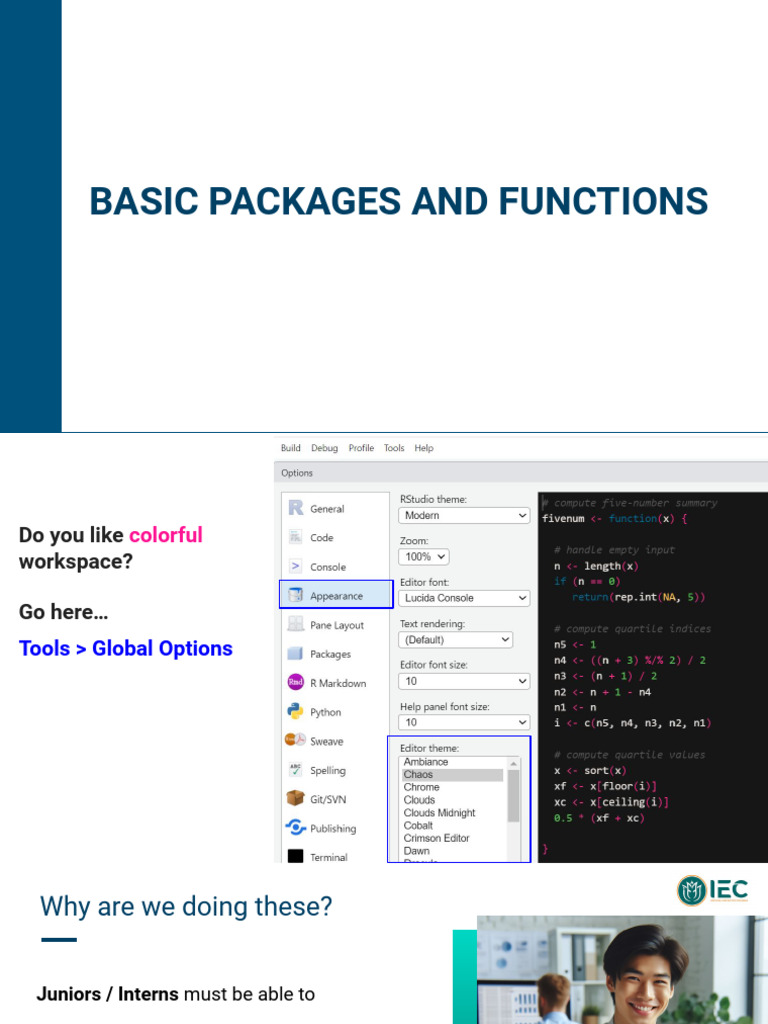Click the Spelling label in sidebar
Screen dimensions: 768x1024
pyautogui.click(x=328, y=770)
